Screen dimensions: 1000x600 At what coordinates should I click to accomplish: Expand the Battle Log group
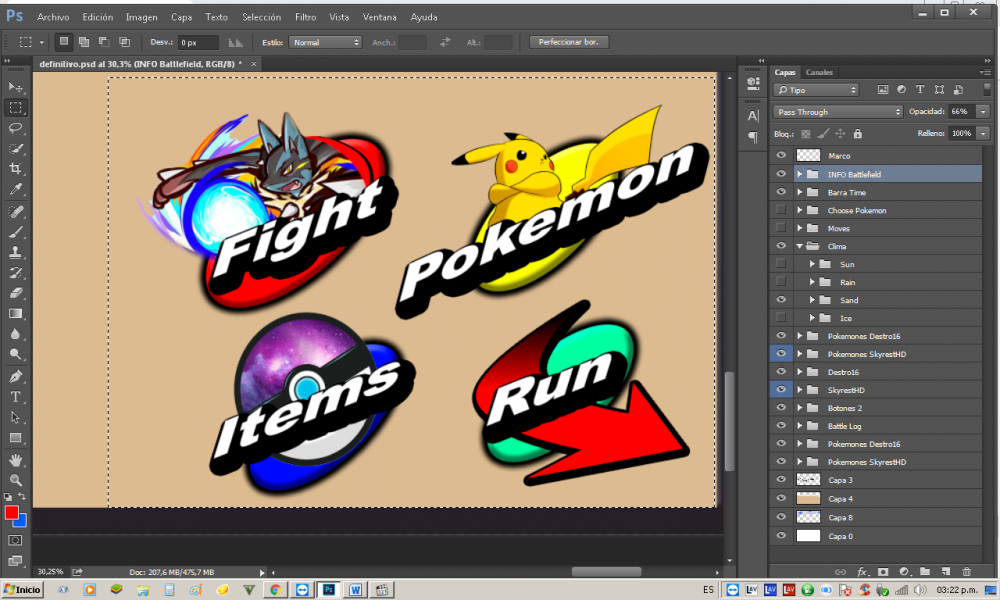pyautogui.click(x=799, y=426)
